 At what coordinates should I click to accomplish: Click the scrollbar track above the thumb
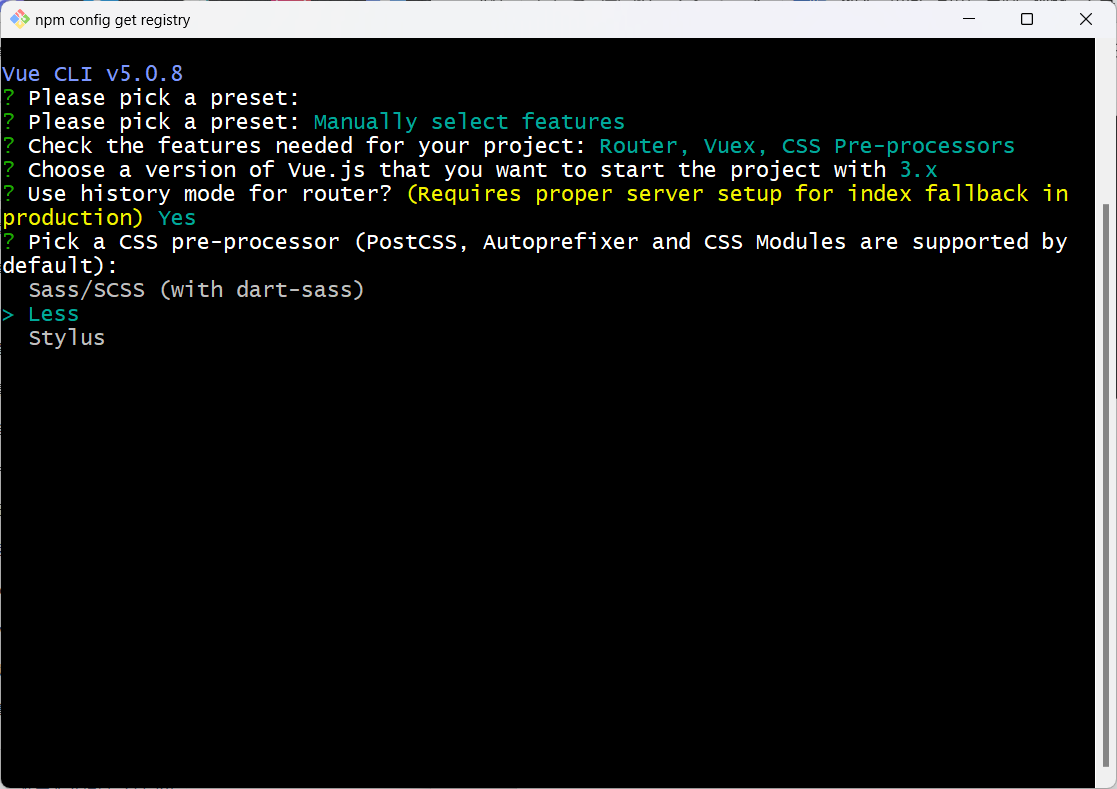pos(1106,120)
